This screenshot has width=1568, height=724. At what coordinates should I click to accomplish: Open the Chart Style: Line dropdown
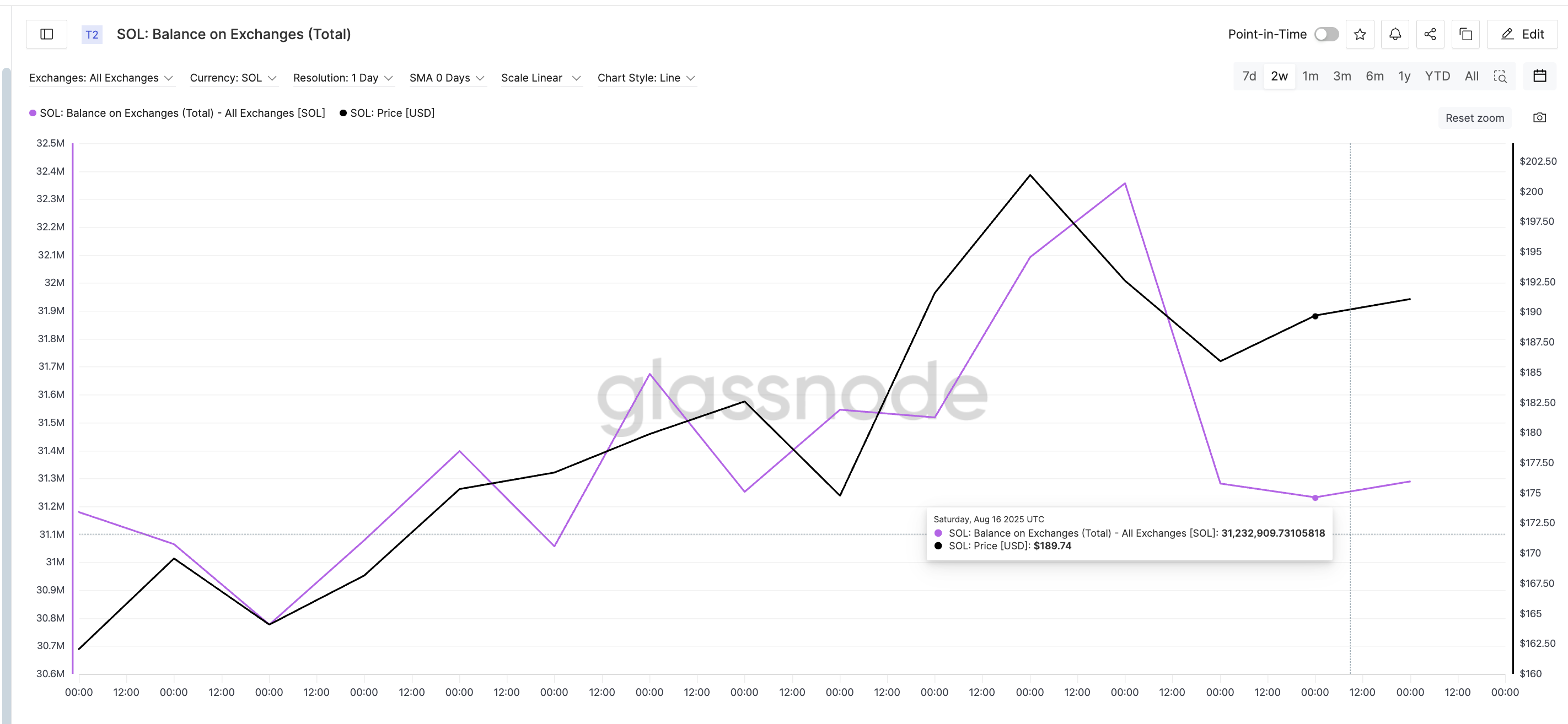tap(646, 77)
